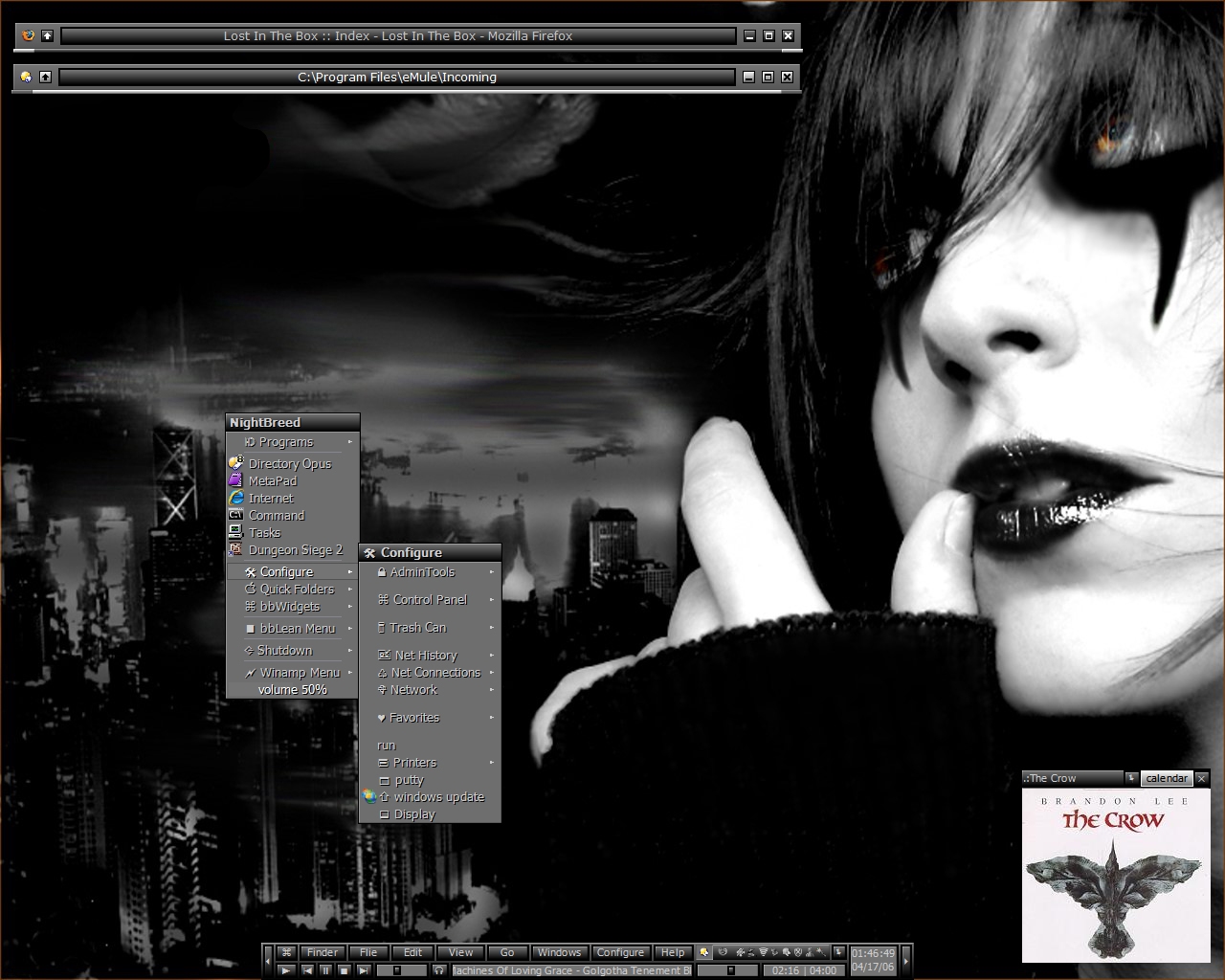
Task: Run windows update from Configure menu
Action: pyautogui.click(x=430, y=796)
